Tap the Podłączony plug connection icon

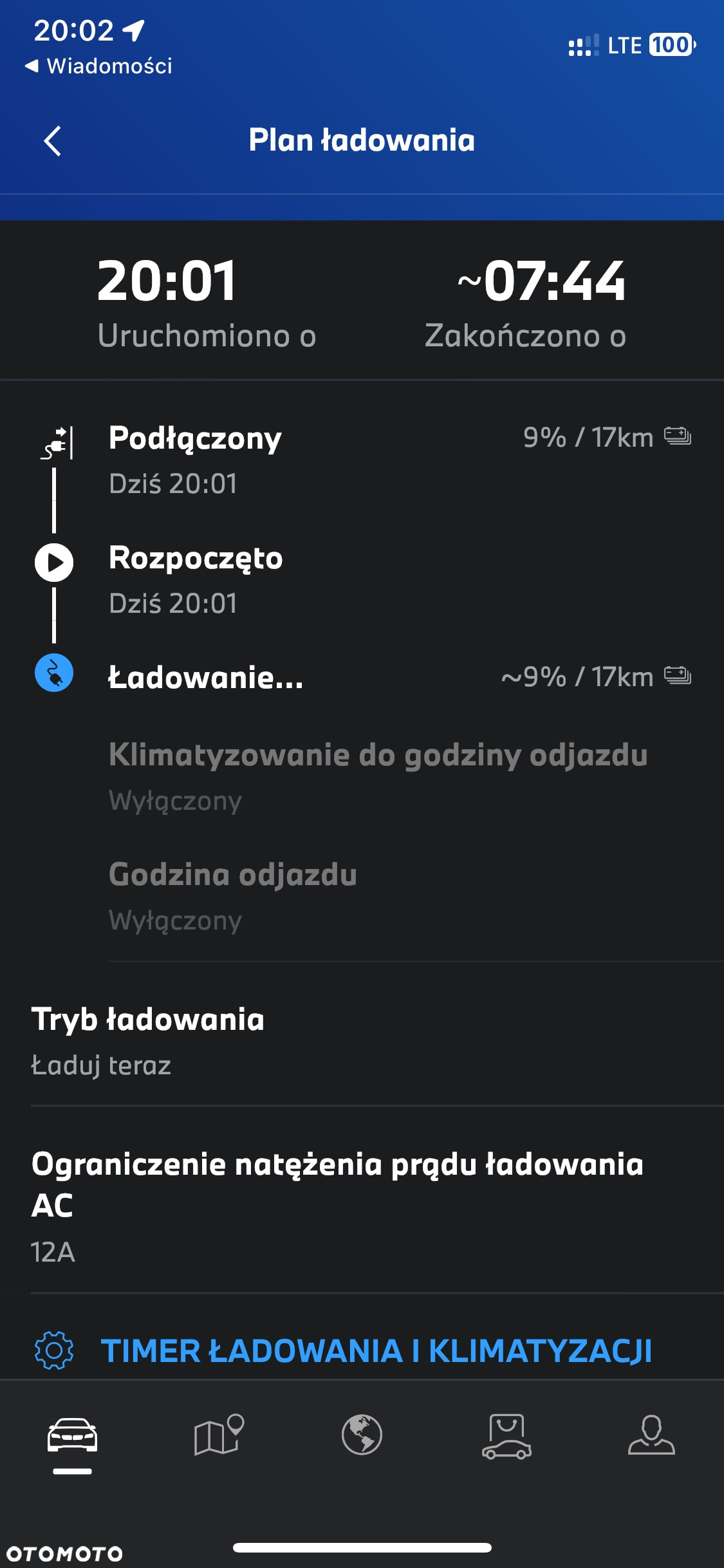pos(57,443)
